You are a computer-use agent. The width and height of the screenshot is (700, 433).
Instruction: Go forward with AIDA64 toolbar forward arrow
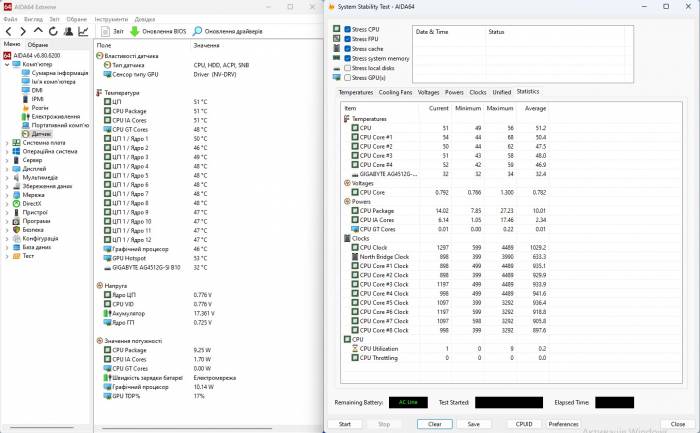pos(23,31)
